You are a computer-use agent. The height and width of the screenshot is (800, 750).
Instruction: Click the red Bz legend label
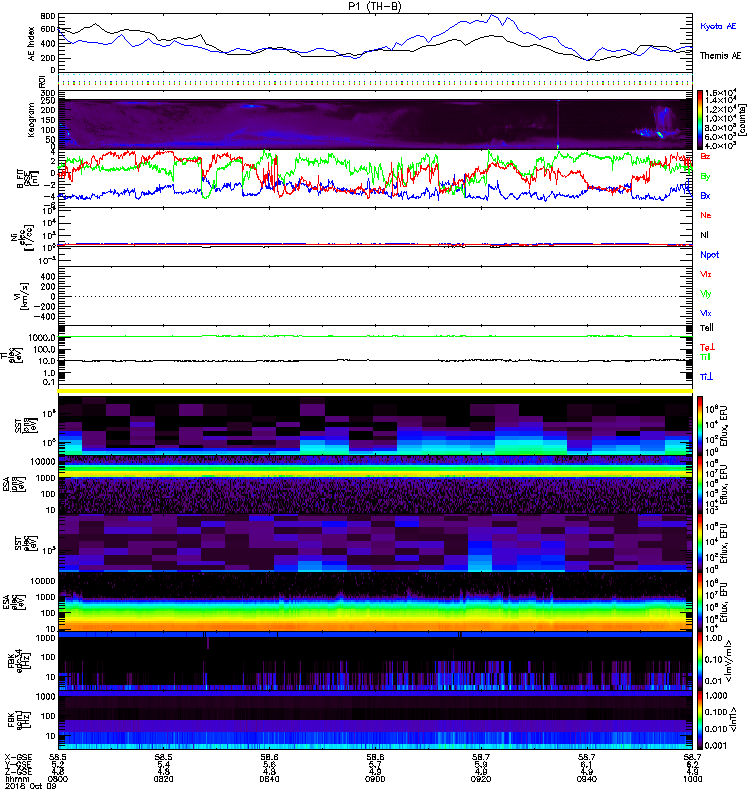click(x=705, y=156)
